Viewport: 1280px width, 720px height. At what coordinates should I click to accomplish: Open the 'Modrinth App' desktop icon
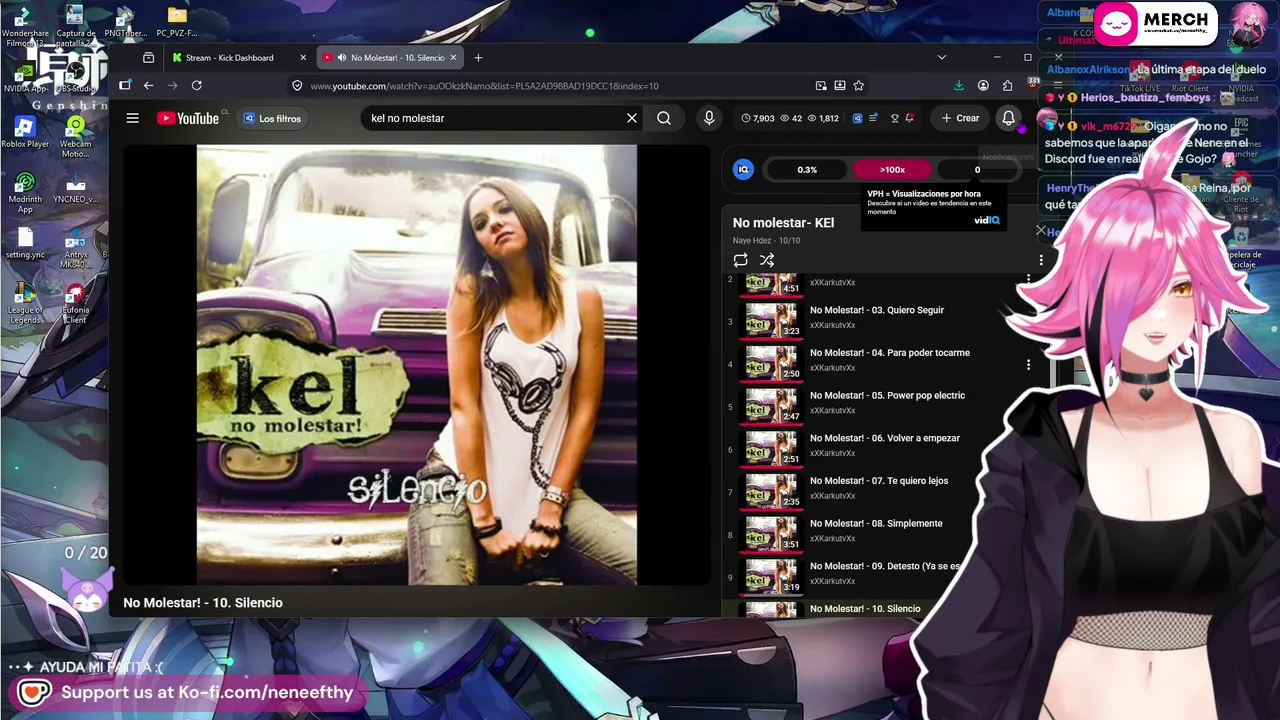point(25,193)
